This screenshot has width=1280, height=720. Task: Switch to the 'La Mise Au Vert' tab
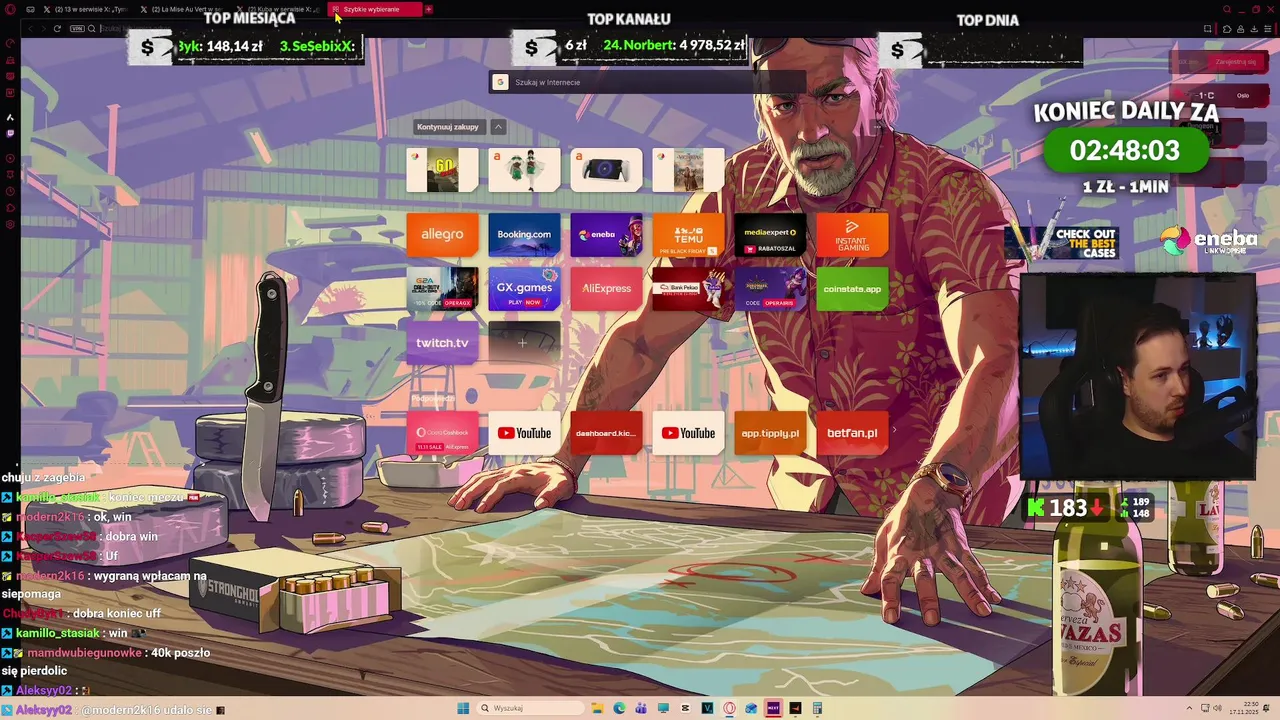pos(184,9)
